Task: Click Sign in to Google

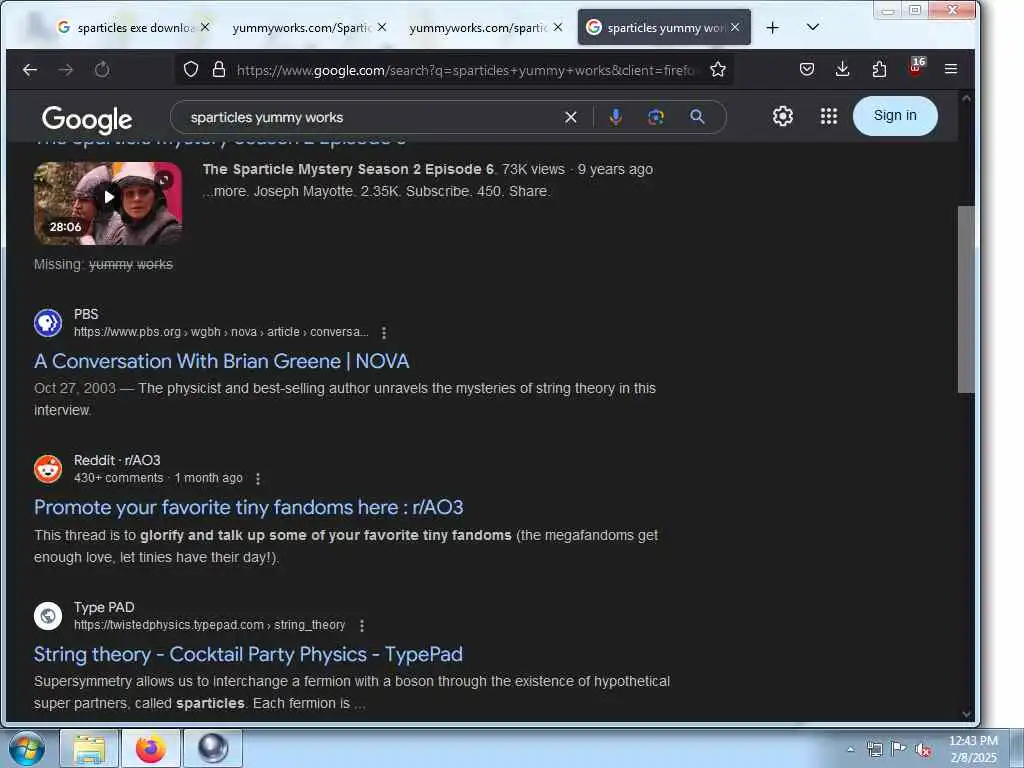Action: (895, 116)
